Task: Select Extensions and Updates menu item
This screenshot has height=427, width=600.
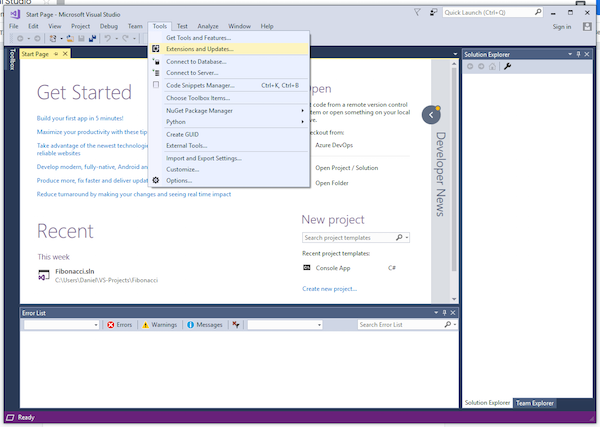Action: click(229, 49)
